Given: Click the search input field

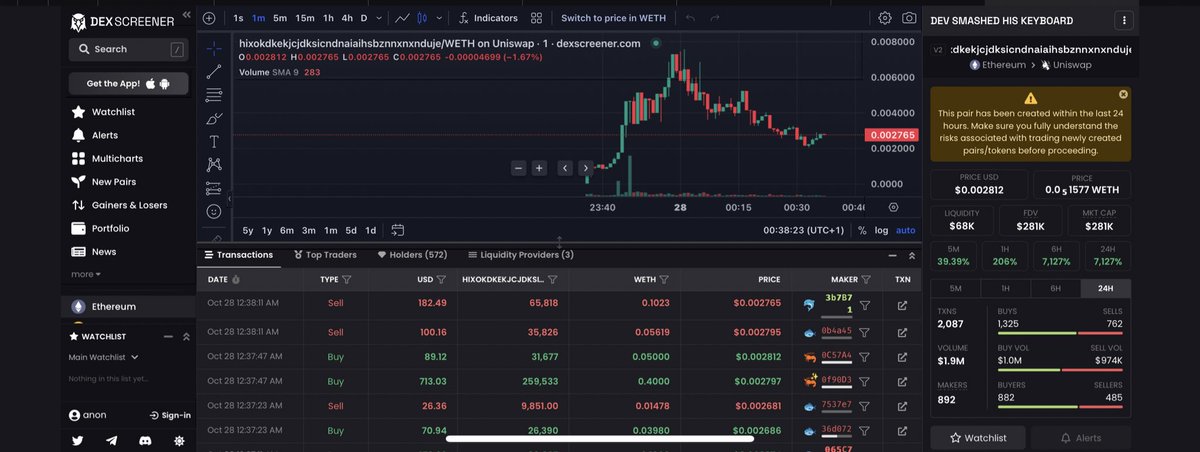Looking at the screenshot, I should [x=129, y=49].
